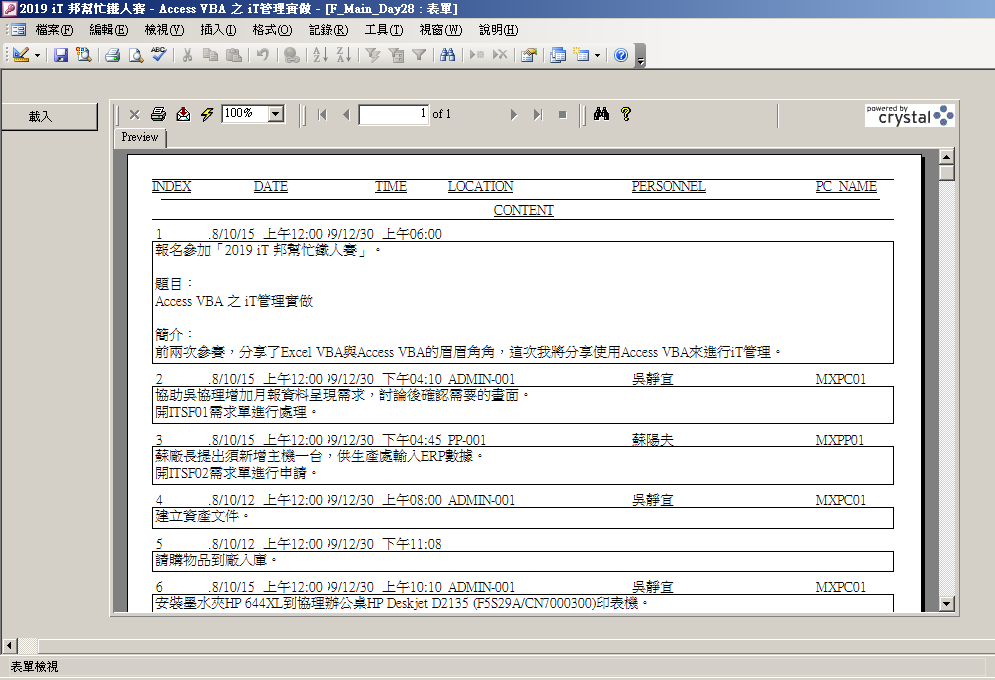Click the 蘇陽夫 personnel name
The width and height of the screenshot is (995, 680).
click(652, 440)
